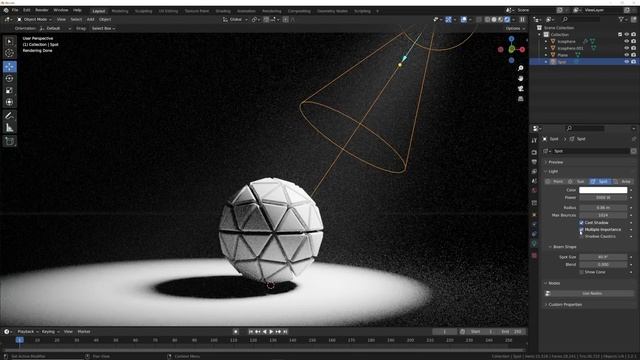Click the Blender logo menu icon

pyautogui.click(x=6, y=10)
